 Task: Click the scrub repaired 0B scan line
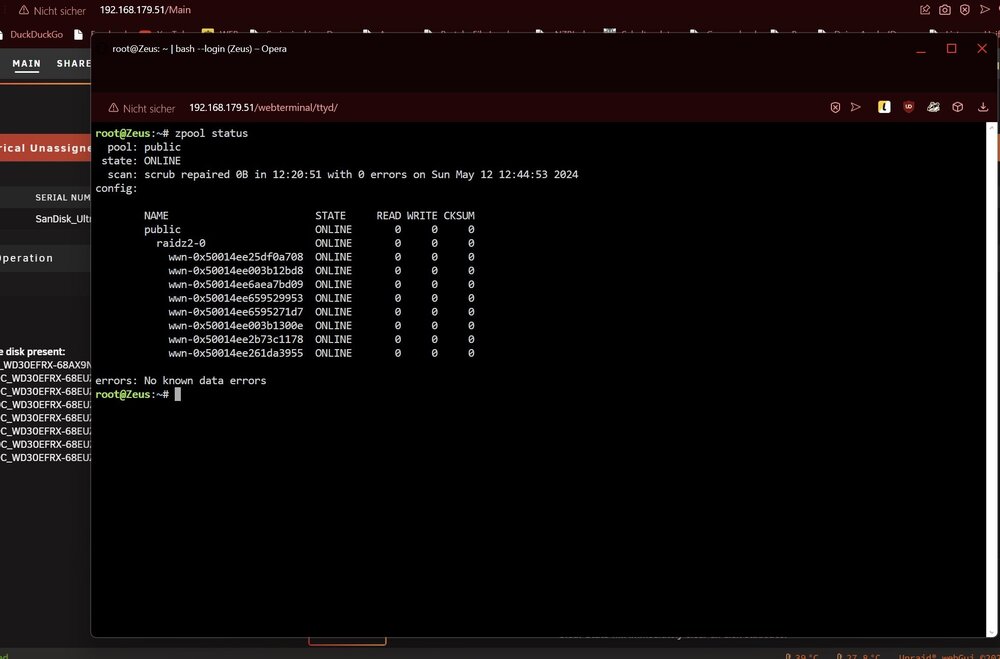click(x=343, y=174)
